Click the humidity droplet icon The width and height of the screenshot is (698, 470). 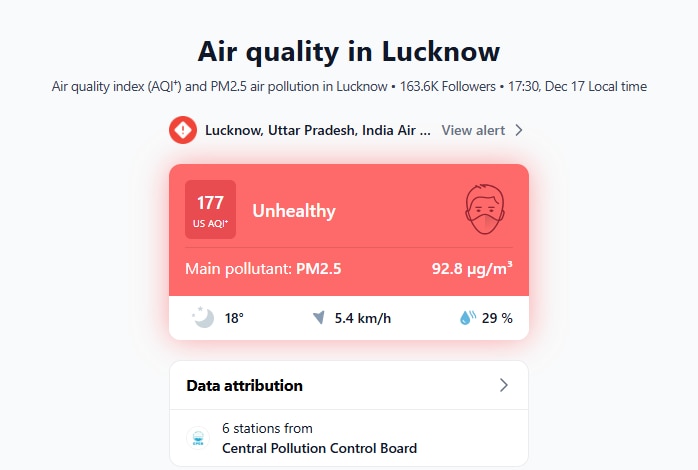pyautogui.click(x=467, y=318)
